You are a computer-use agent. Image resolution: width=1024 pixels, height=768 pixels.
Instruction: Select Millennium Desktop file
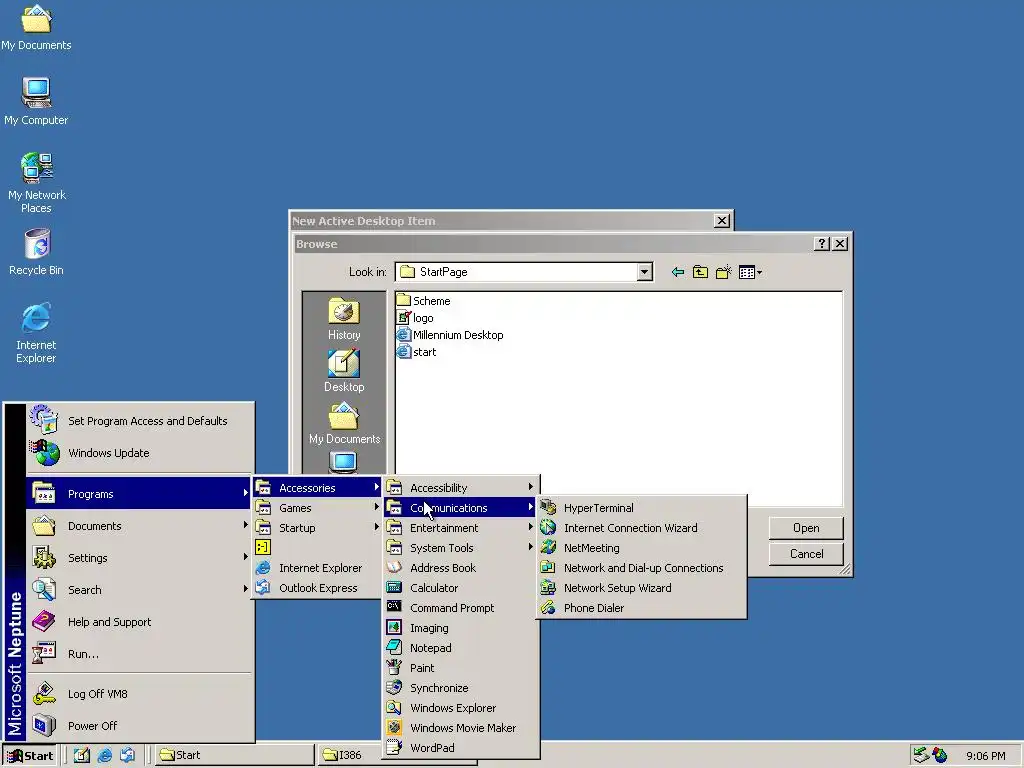click(x=450, y=335)
